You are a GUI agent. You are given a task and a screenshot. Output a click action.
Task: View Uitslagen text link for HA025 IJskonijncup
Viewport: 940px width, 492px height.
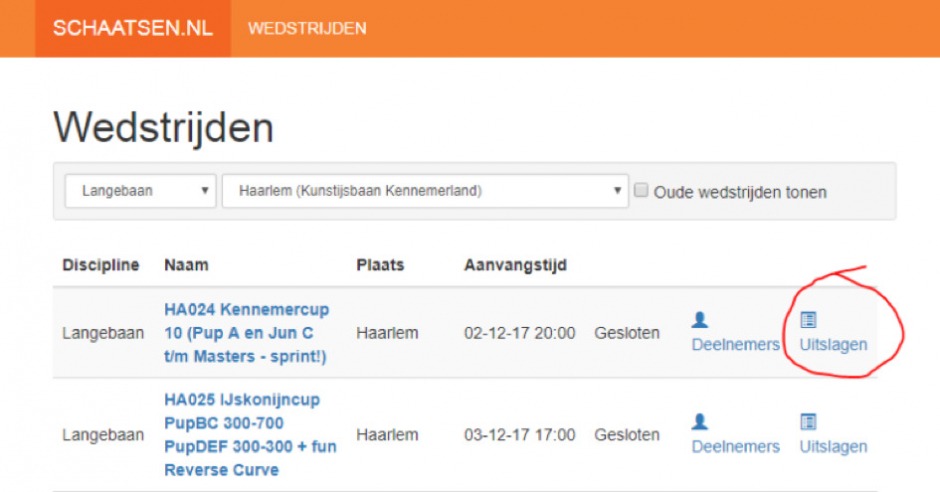pos(833,447)
